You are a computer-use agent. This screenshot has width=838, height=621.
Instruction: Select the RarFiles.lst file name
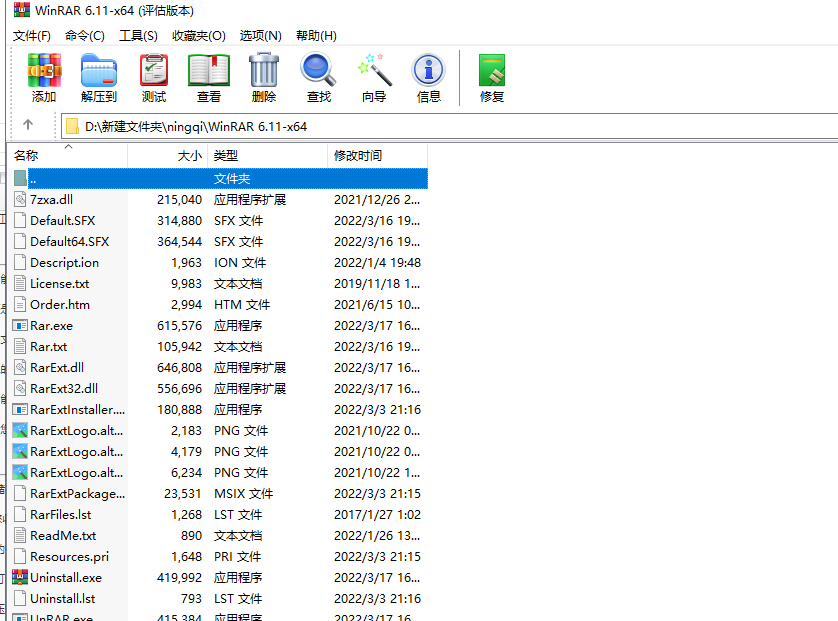point(60,515)
